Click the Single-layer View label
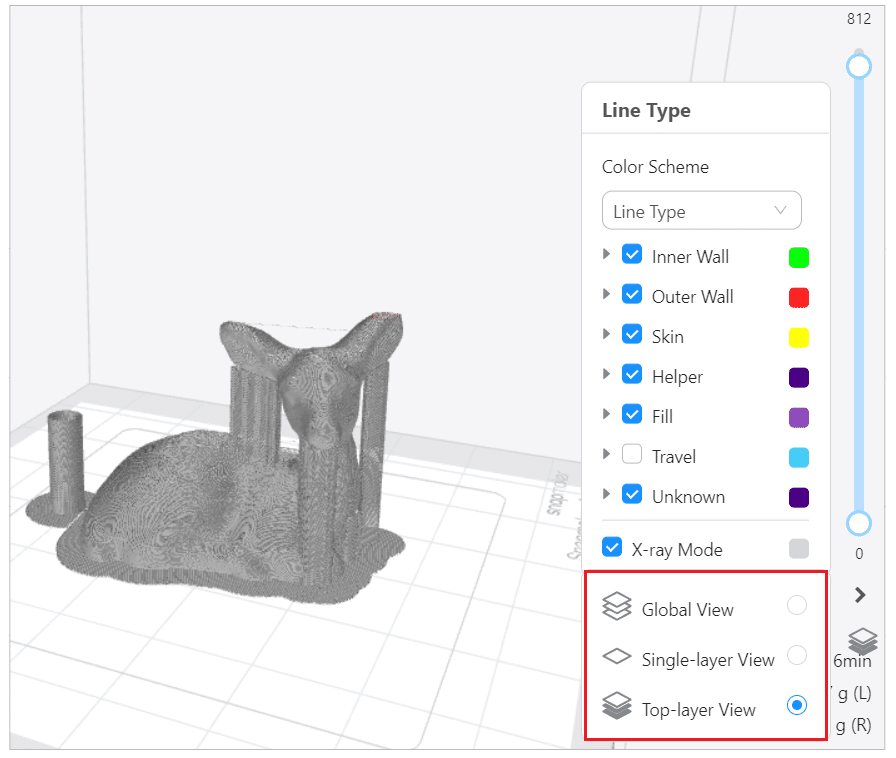Image resolution: width=896 pixels, height=758 pixels. 708,660
